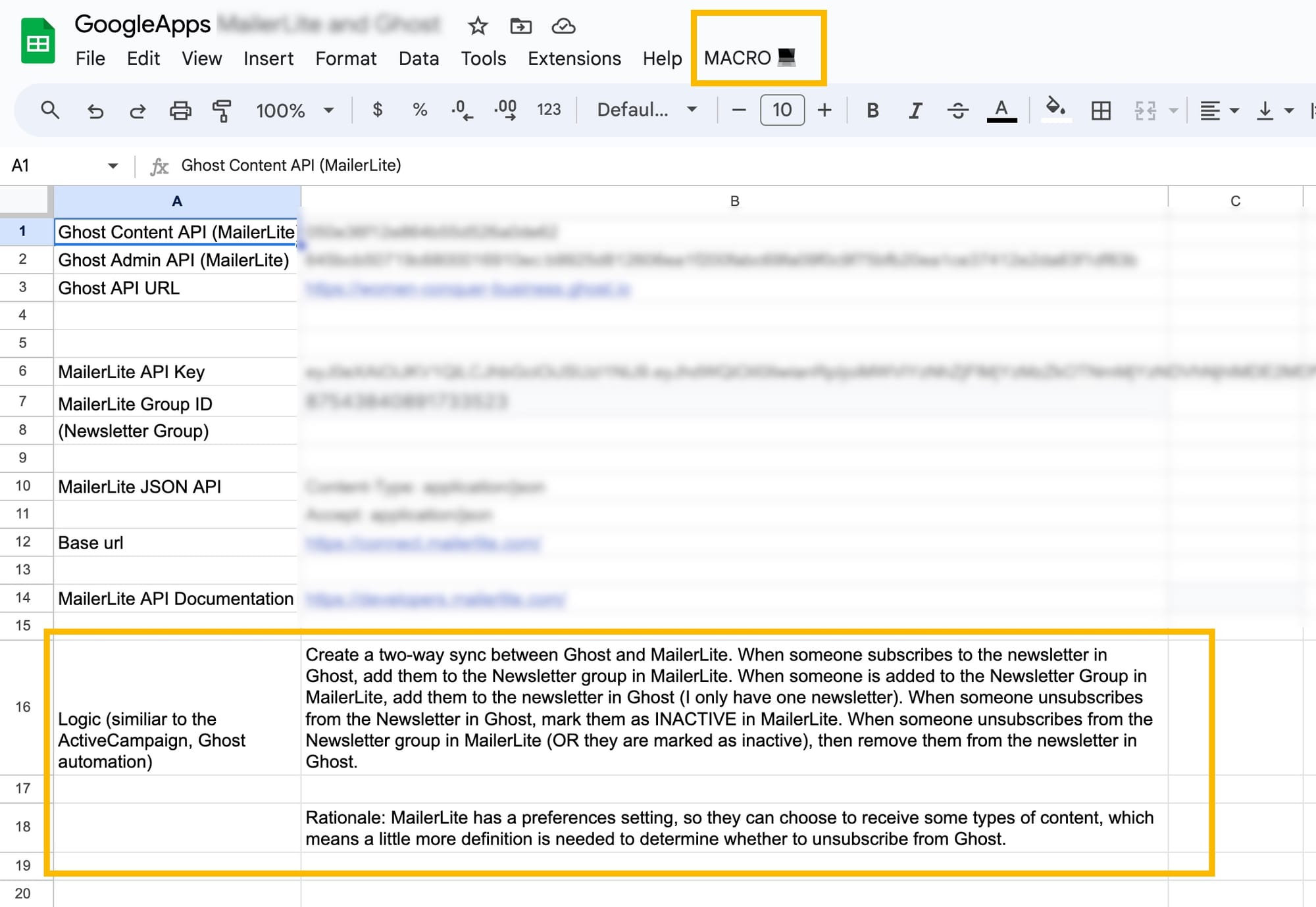Open the text color picker
The image size is (1316, 907).
click(1001, 110)
